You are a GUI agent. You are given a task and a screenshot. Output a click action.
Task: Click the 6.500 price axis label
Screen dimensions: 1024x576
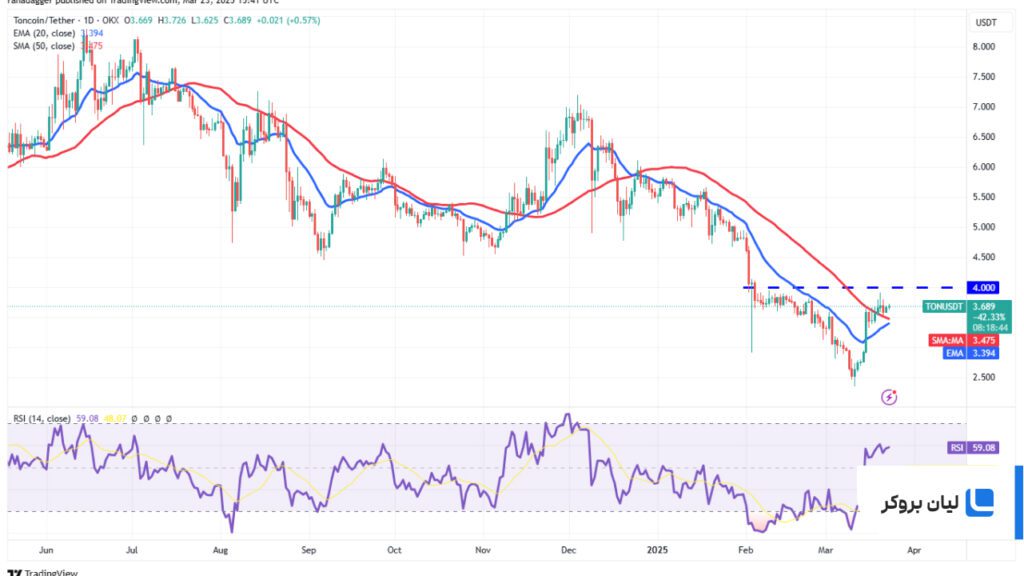[984, 137]
